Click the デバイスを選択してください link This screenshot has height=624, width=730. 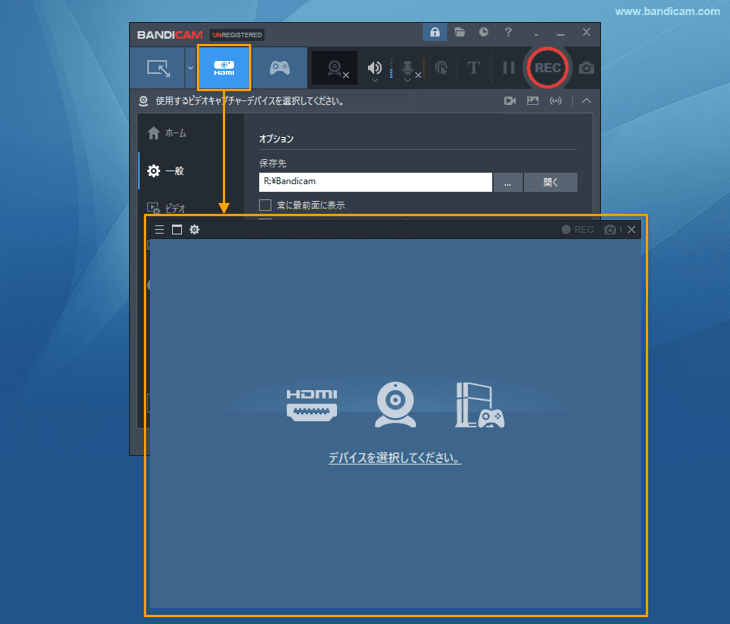click(x=395, y=458)
